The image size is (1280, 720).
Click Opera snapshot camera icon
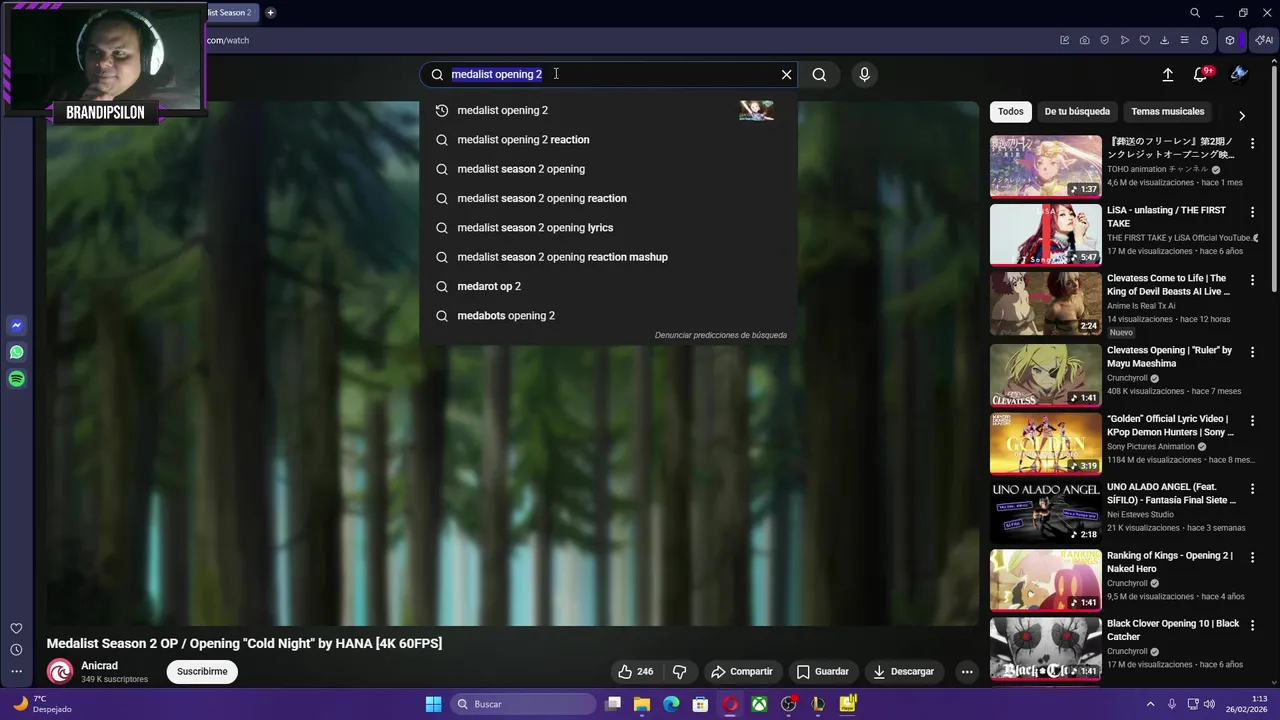pyautogui.click(x=1085, y=40)
